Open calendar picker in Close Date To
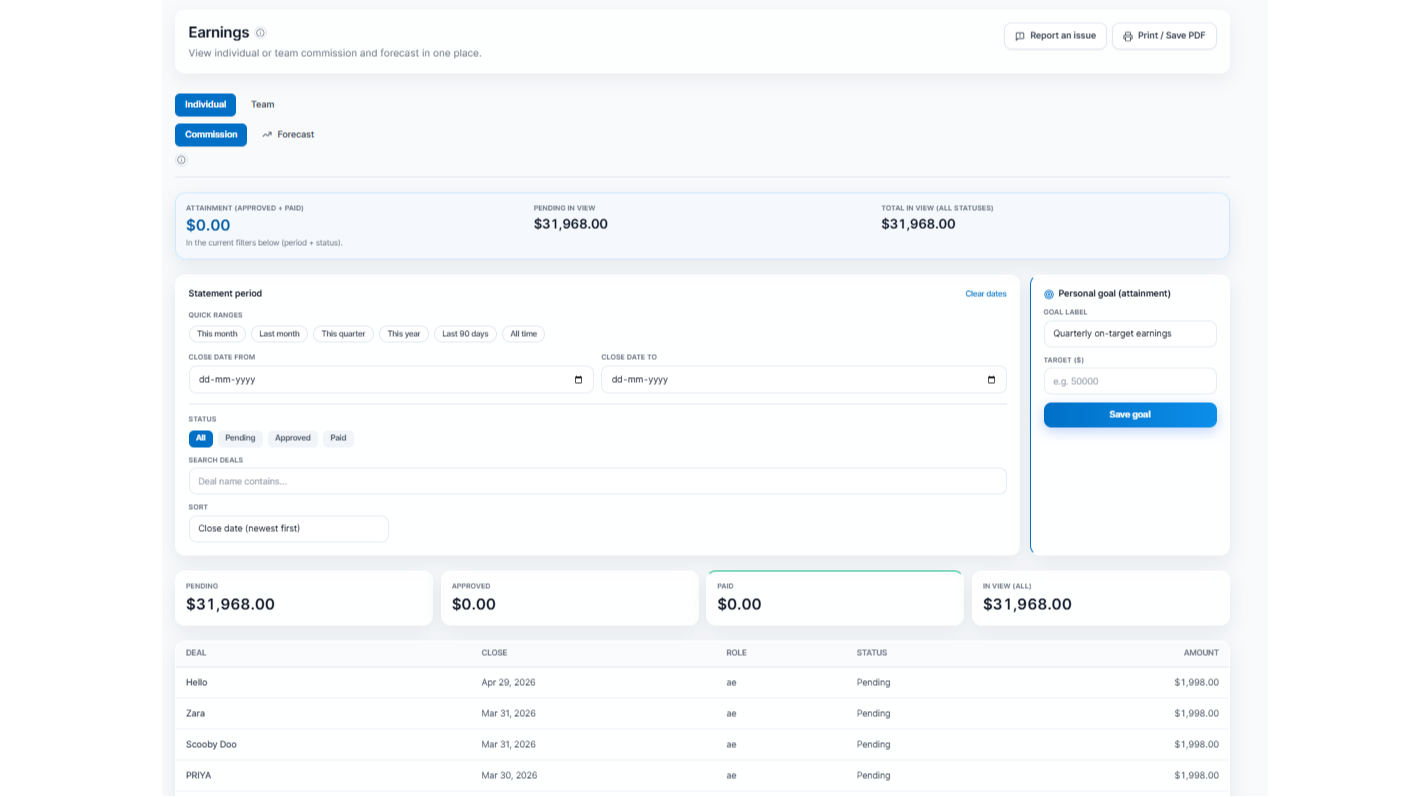 pos(991,380)
